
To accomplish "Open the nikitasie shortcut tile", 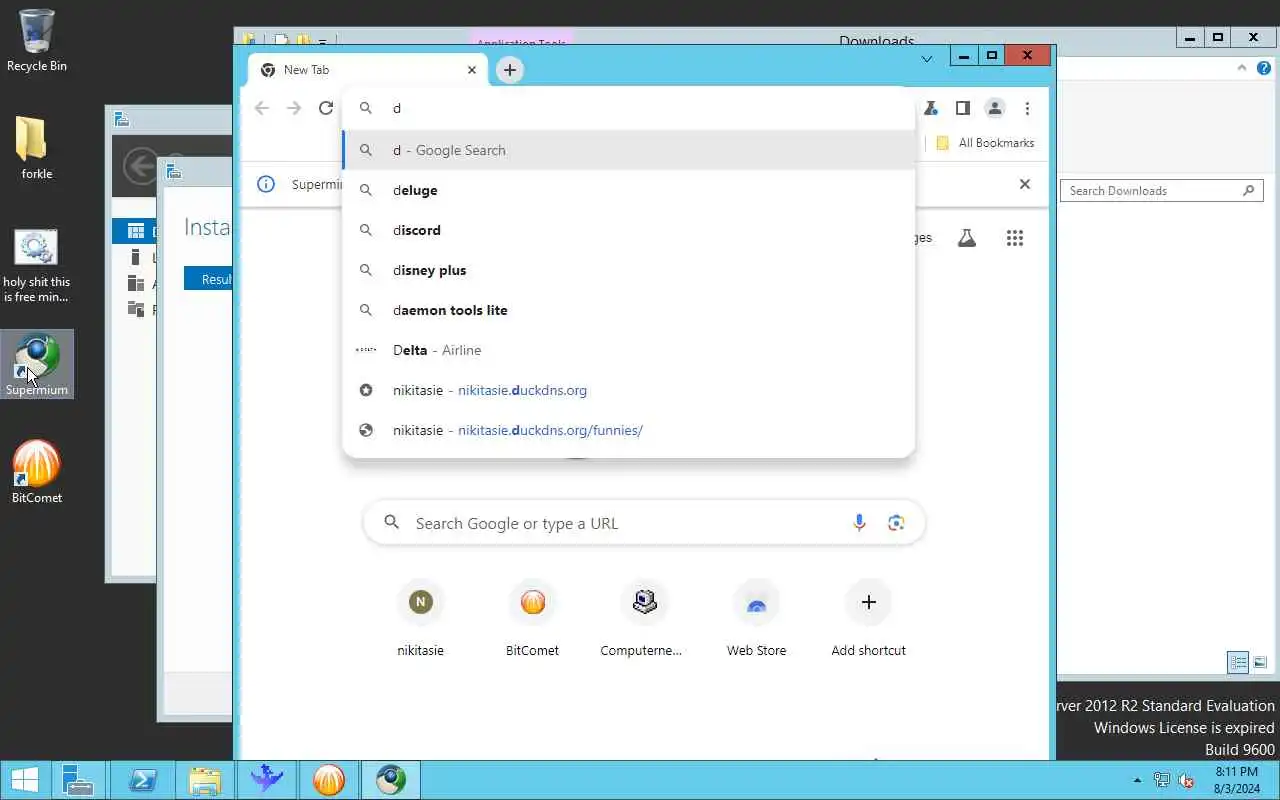I will [x=420, y=620].
